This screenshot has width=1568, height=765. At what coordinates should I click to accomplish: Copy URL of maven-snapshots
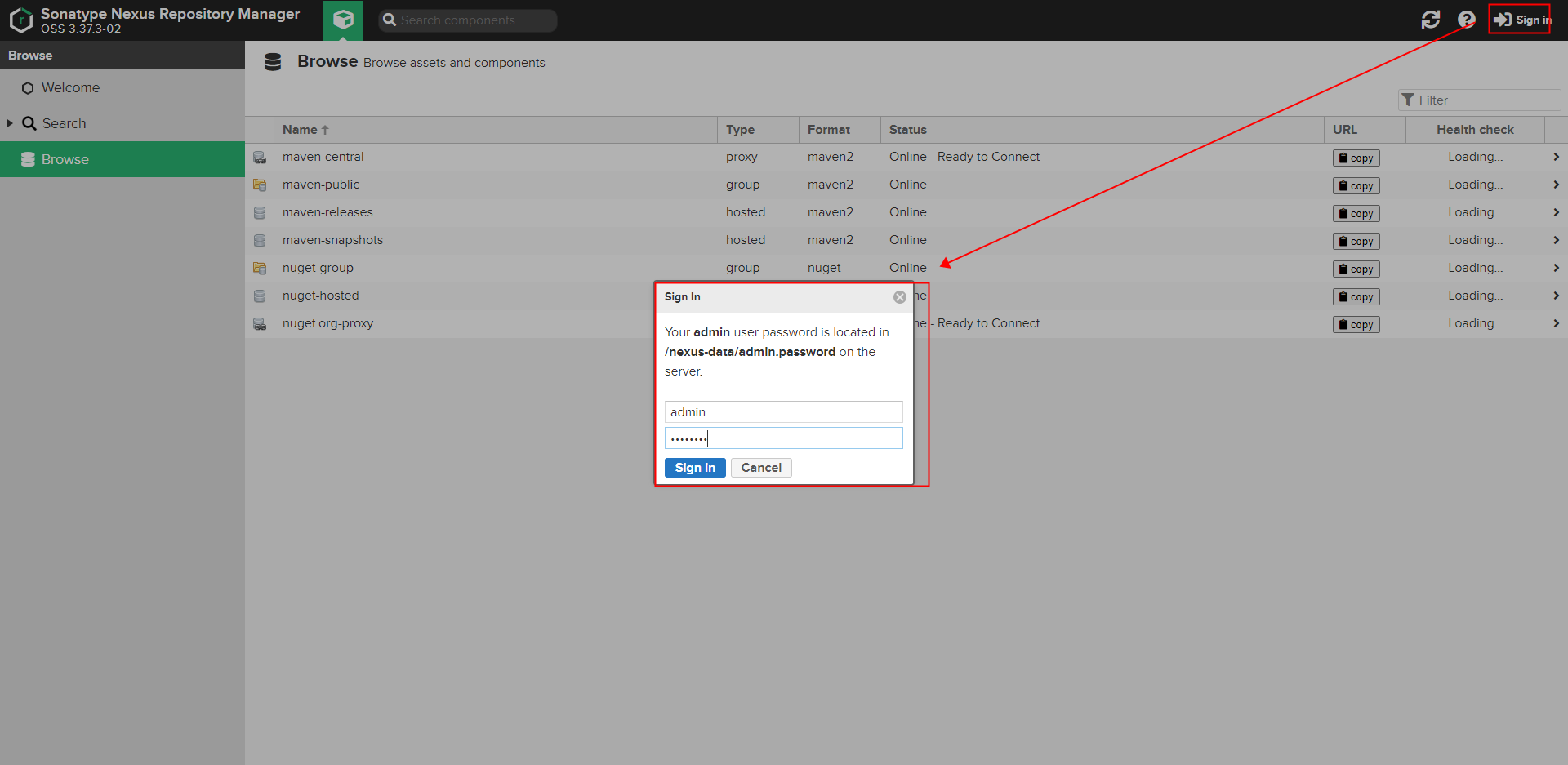tap(1356, 242)
